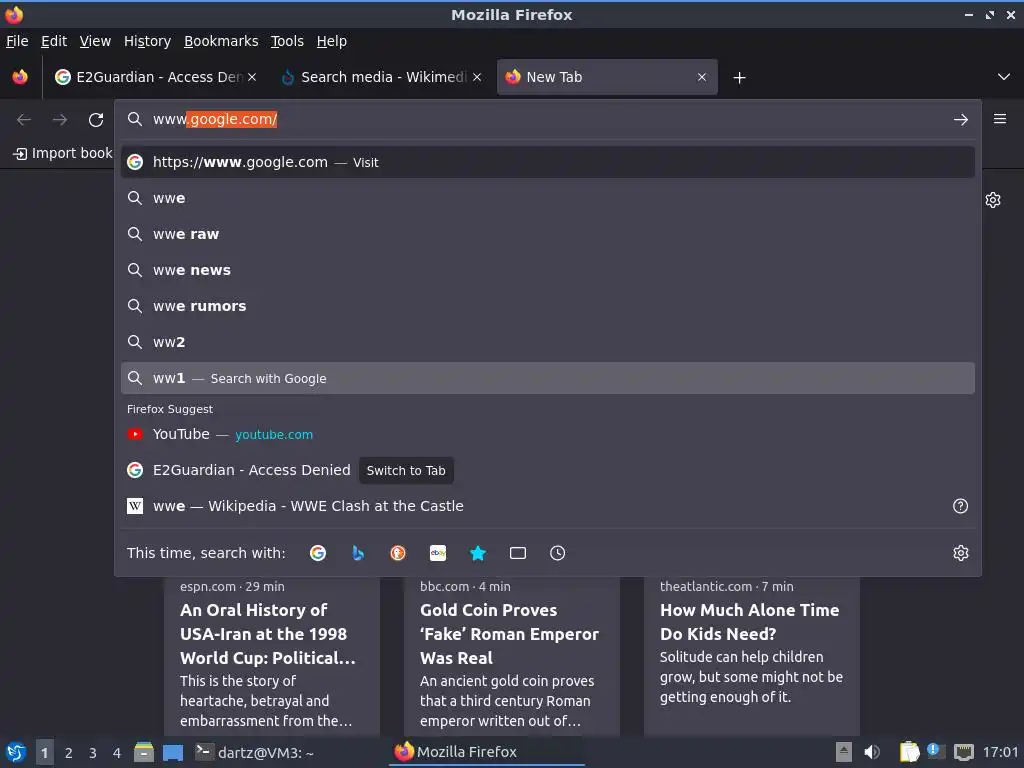Choose the 'wwe' search suggestion
1024x768 pixels.
coord(547,198)
